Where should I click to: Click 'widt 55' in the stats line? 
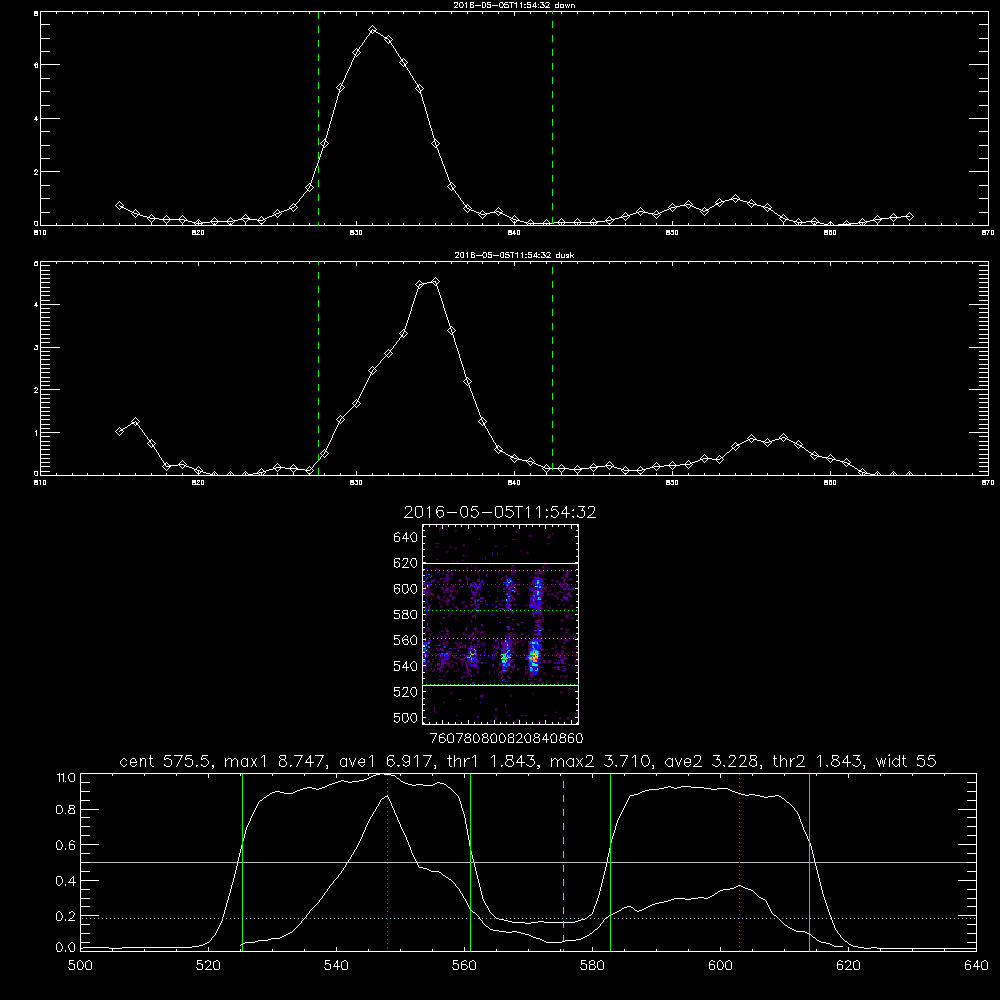click(x=906, y=761)
